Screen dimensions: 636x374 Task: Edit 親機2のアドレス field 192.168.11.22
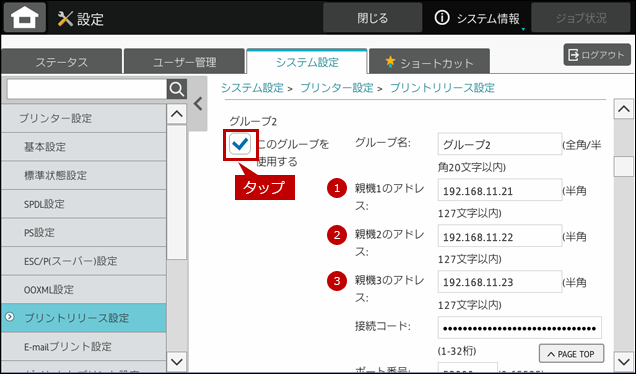500,236
